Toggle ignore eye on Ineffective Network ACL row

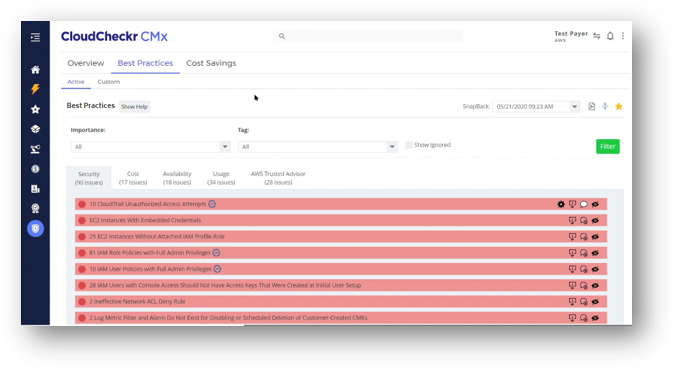pos(595,302)
